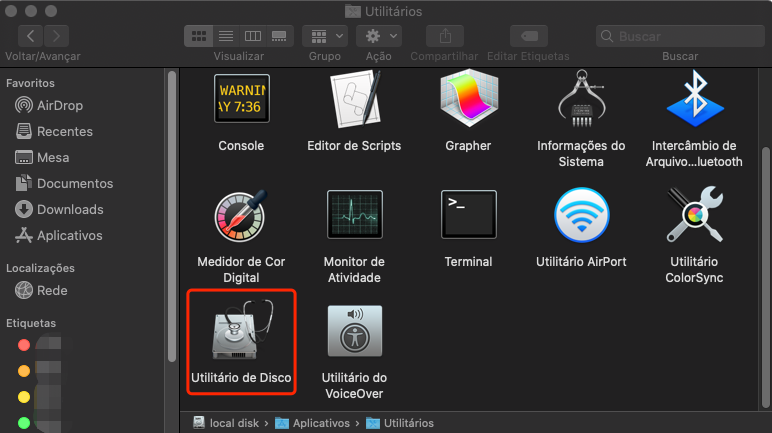Select the red tag
The height and width of the screenshot is (433, 772).
tap(24, 345)
